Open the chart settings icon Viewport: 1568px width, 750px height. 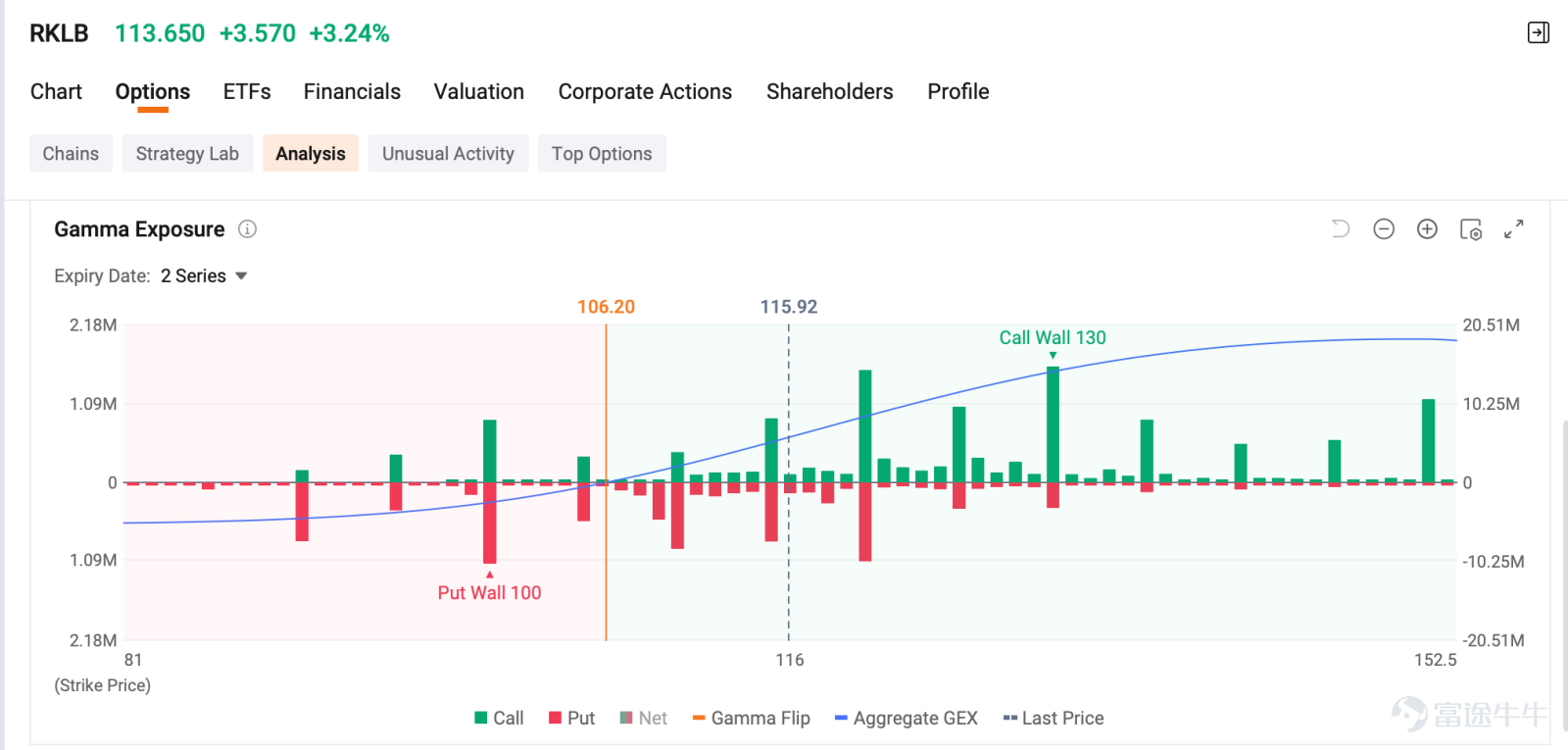pyautogui.click(x=1471, y=229)
